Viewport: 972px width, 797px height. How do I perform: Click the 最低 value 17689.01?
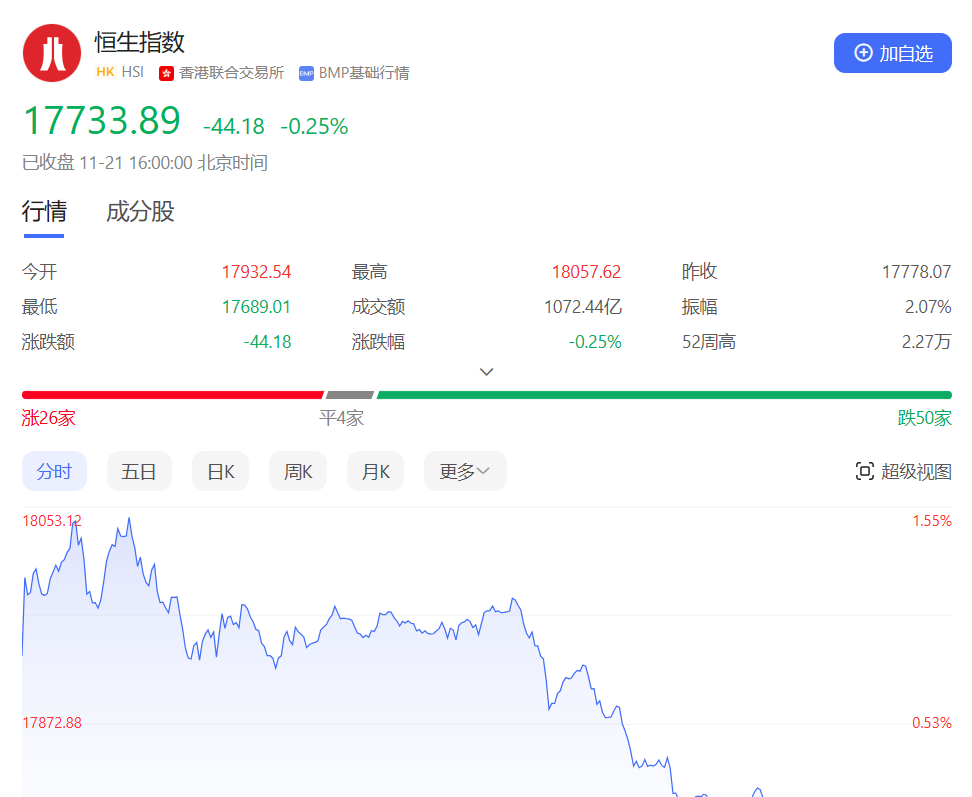coord(256,307)
